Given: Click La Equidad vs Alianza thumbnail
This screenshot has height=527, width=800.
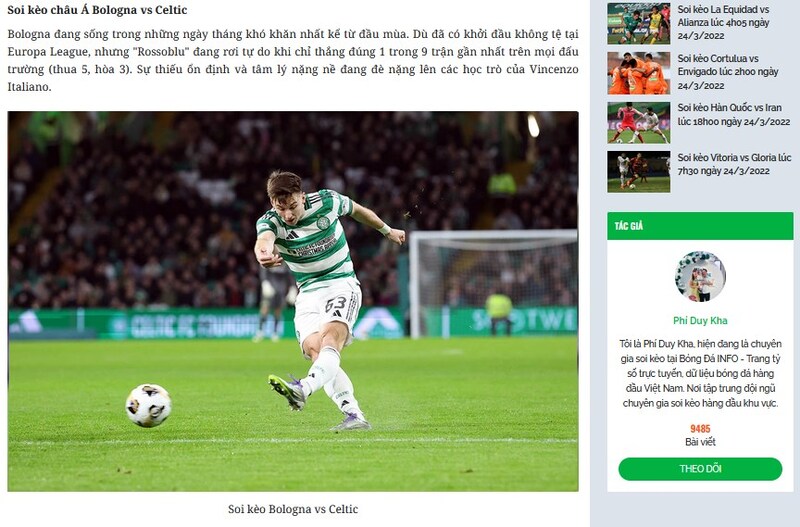Looking at the screenshot, I should 638,23.
